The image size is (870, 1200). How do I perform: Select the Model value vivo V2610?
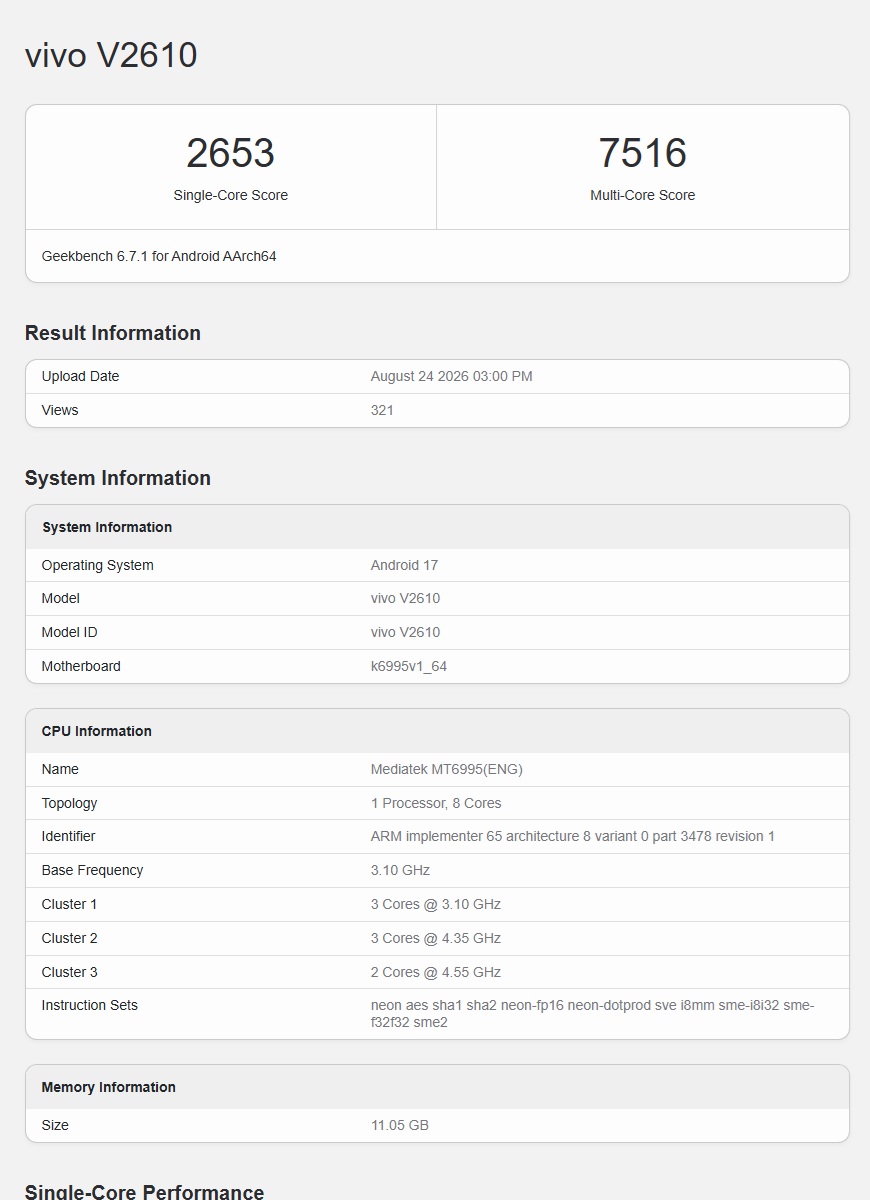tap(405, 598)
